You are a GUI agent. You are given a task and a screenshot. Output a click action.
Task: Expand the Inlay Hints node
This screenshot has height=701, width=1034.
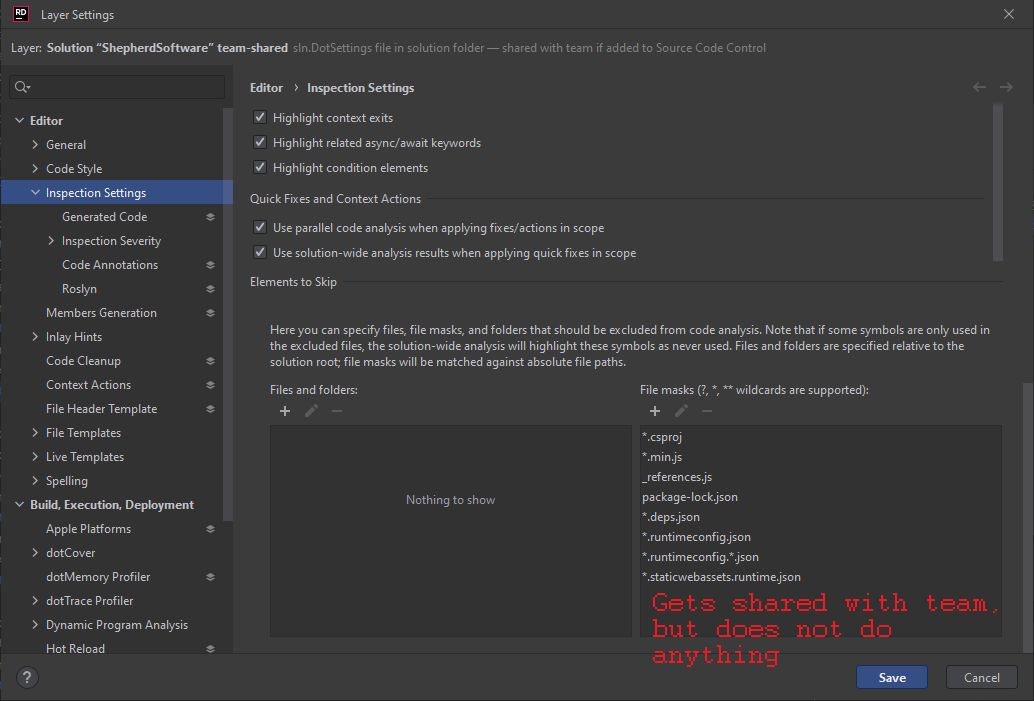35,337
